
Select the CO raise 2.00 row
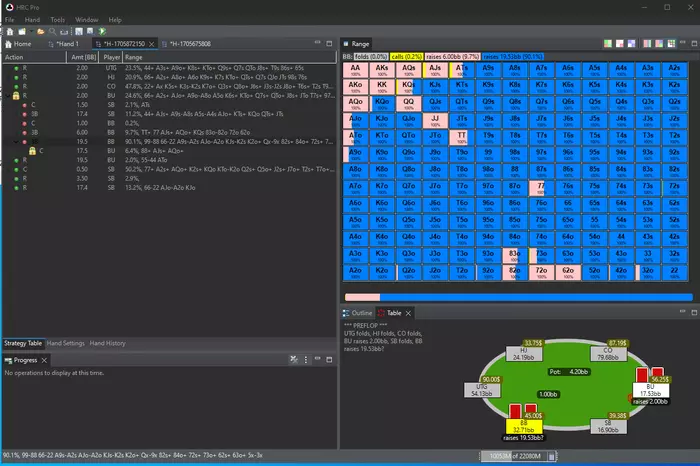pyautogui.click(x=169, y=86)
